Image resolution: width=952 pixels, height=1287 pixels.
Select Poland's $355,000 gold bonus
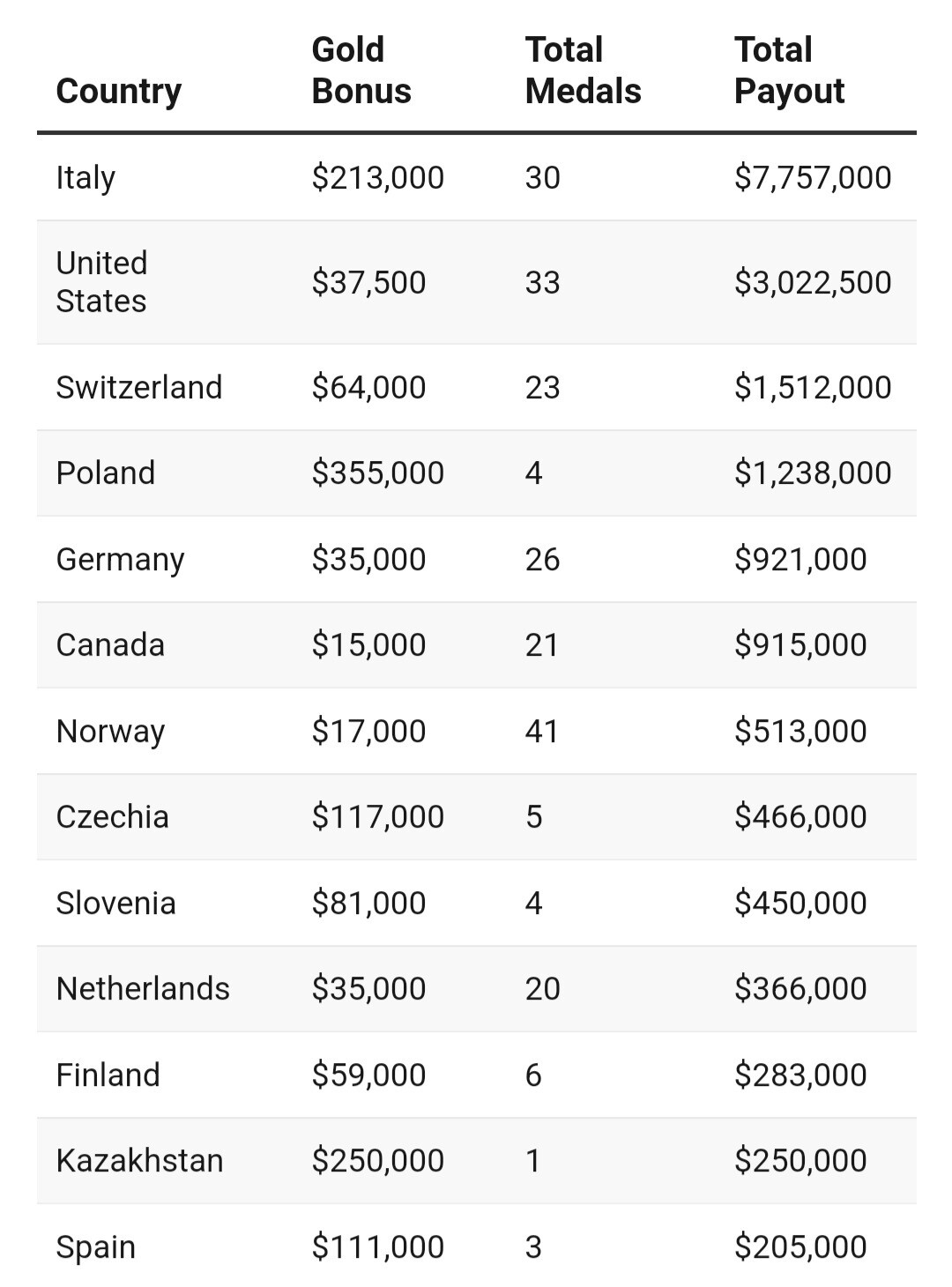point(377,472)
